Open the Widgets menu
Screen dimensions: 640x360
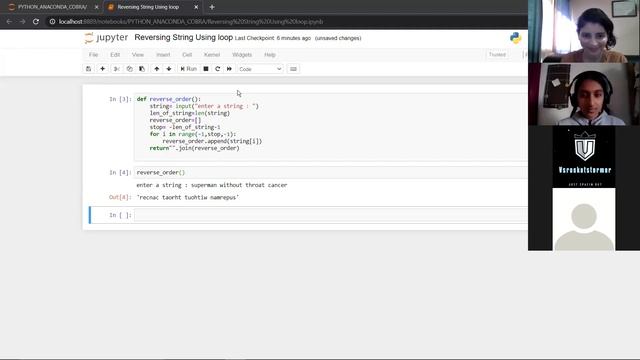242,55
